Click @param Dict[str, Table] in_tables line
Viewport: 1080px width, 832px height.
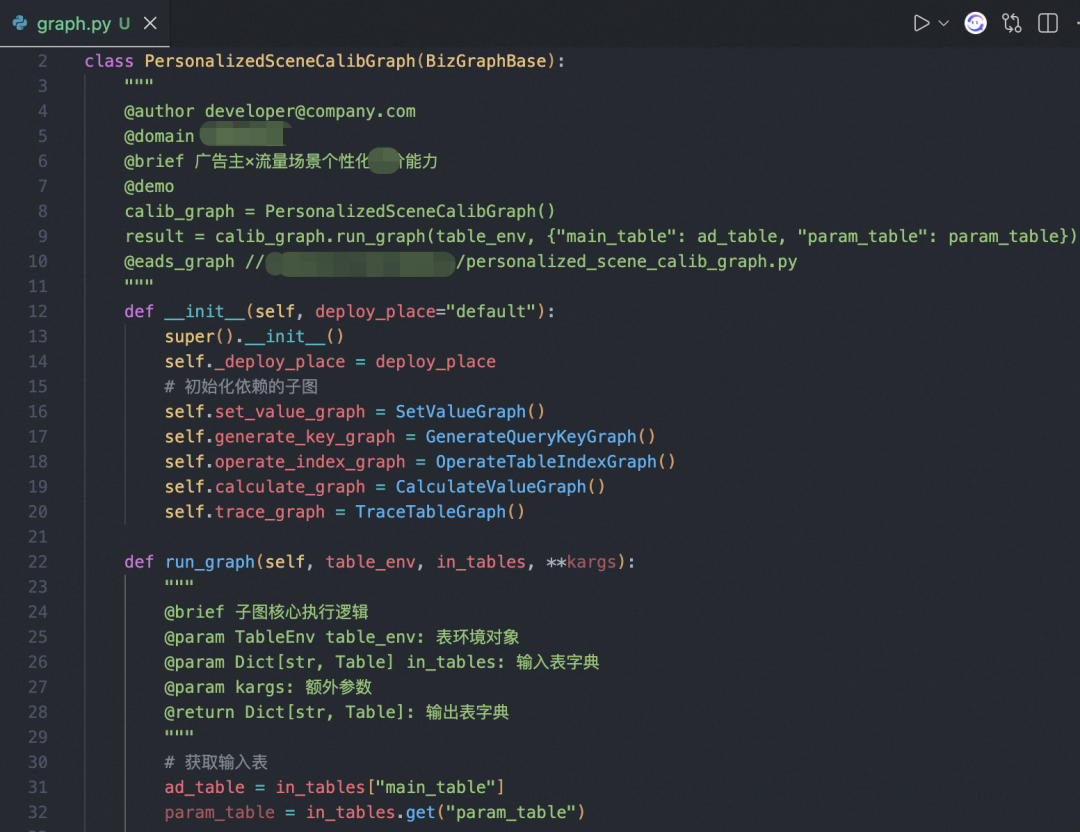[x=382, y=663]
